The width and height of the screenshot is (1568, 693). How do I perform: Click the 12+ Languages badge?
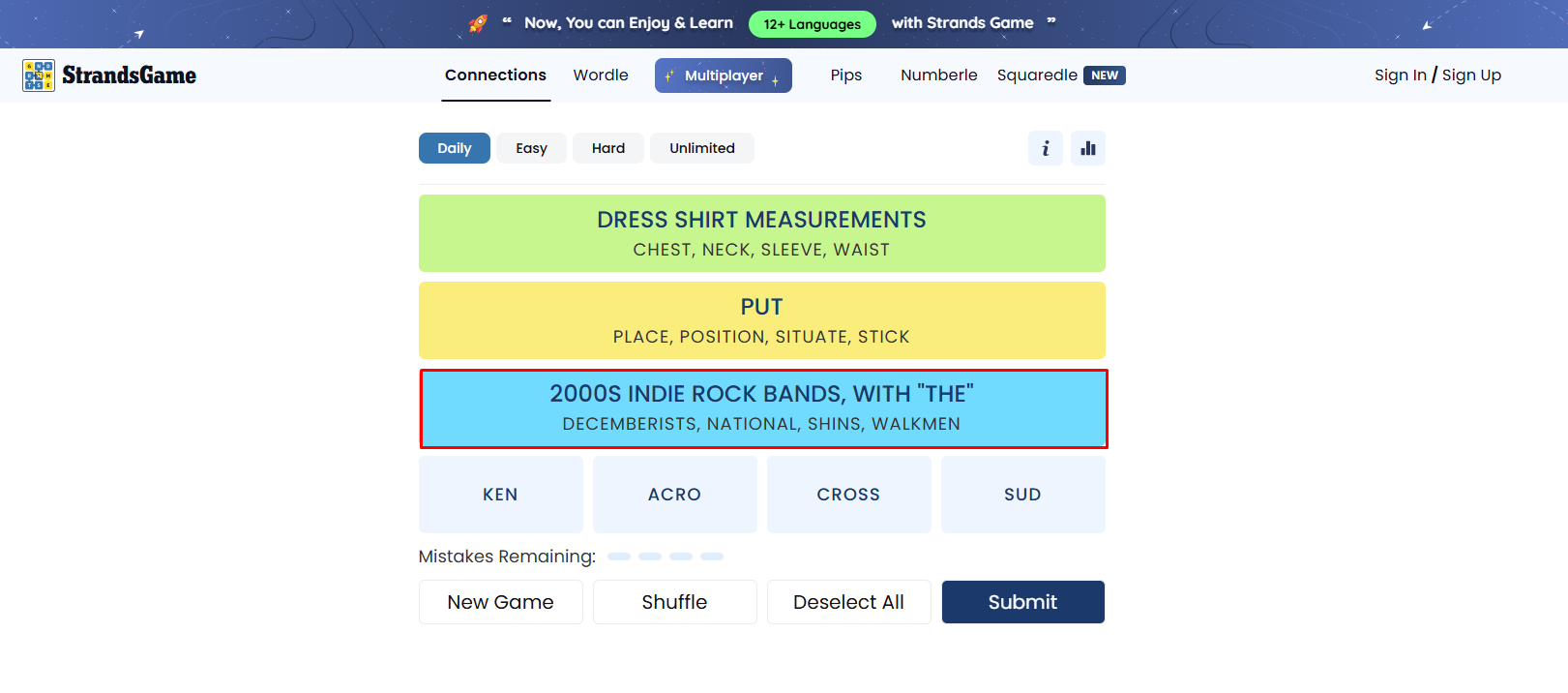(x=813, y=24)
